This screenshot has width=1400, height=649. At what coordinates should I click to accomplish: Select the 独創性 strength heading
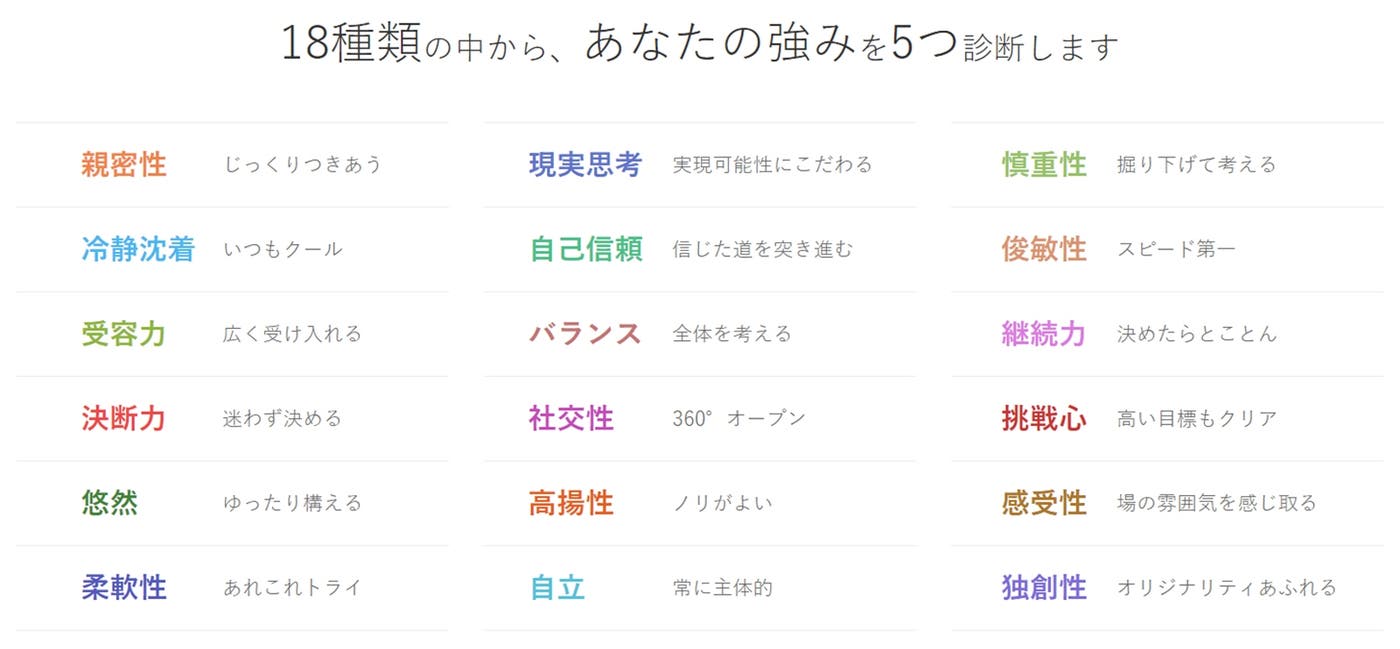tap(1044, 587)
